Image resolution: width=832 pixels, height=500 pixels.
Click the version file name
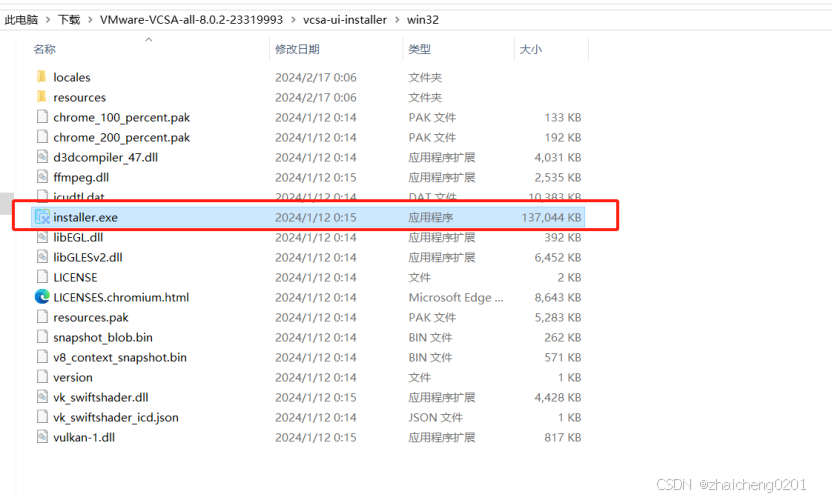point(73,377)
